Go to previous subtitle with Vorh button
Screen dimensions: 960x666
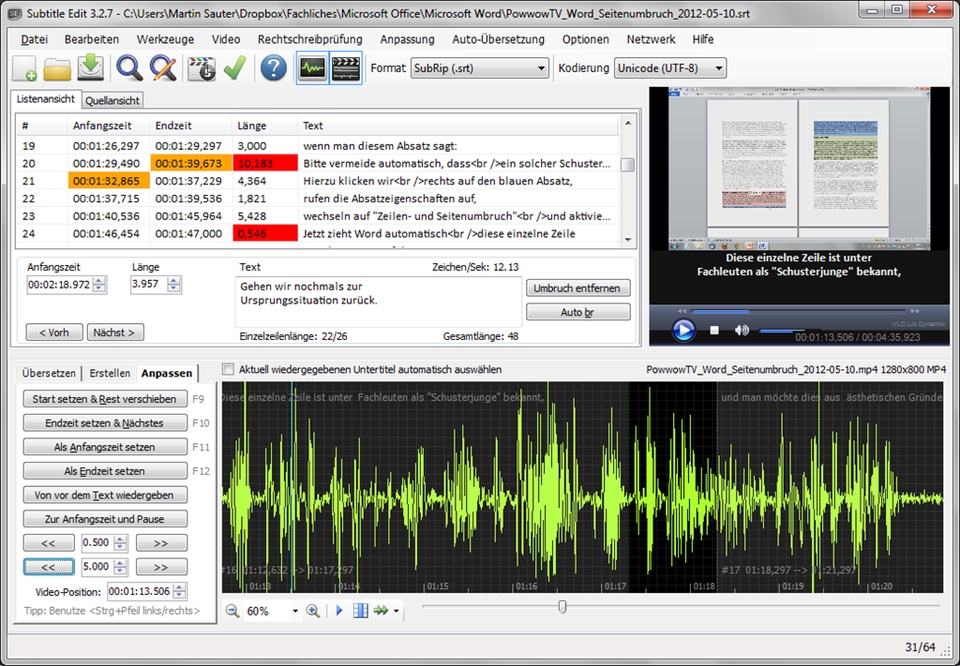[54, 332]
